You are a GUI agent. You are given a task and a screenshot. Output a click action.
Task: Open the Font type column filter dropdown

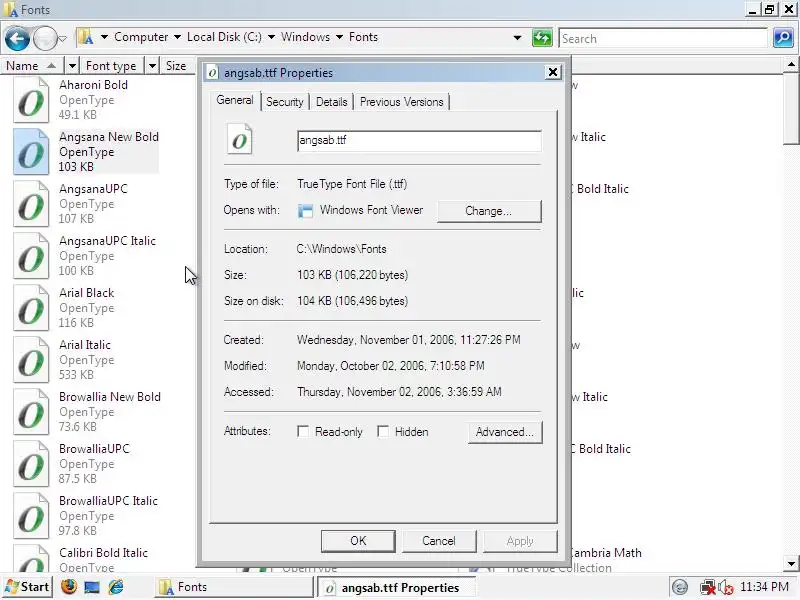152,66
